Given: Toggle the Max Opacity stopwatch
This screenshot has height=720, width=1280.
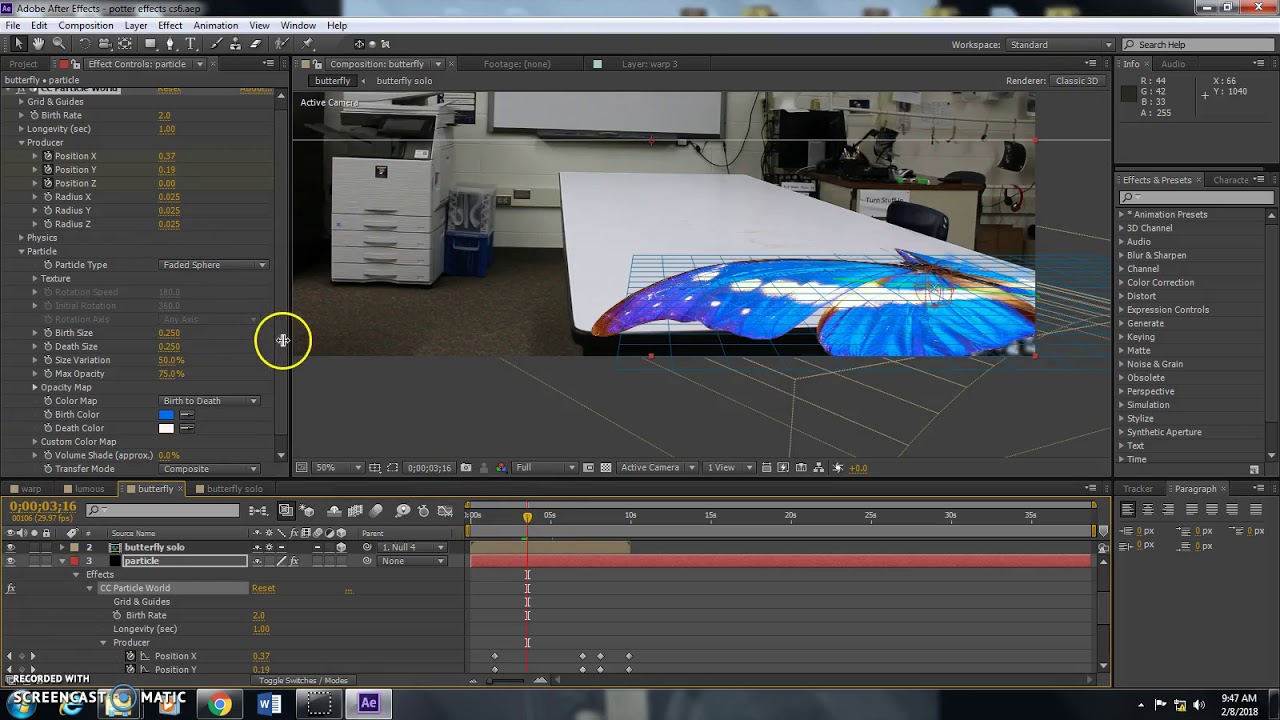Looking at the screenshot, I should (x=47, y=374).
